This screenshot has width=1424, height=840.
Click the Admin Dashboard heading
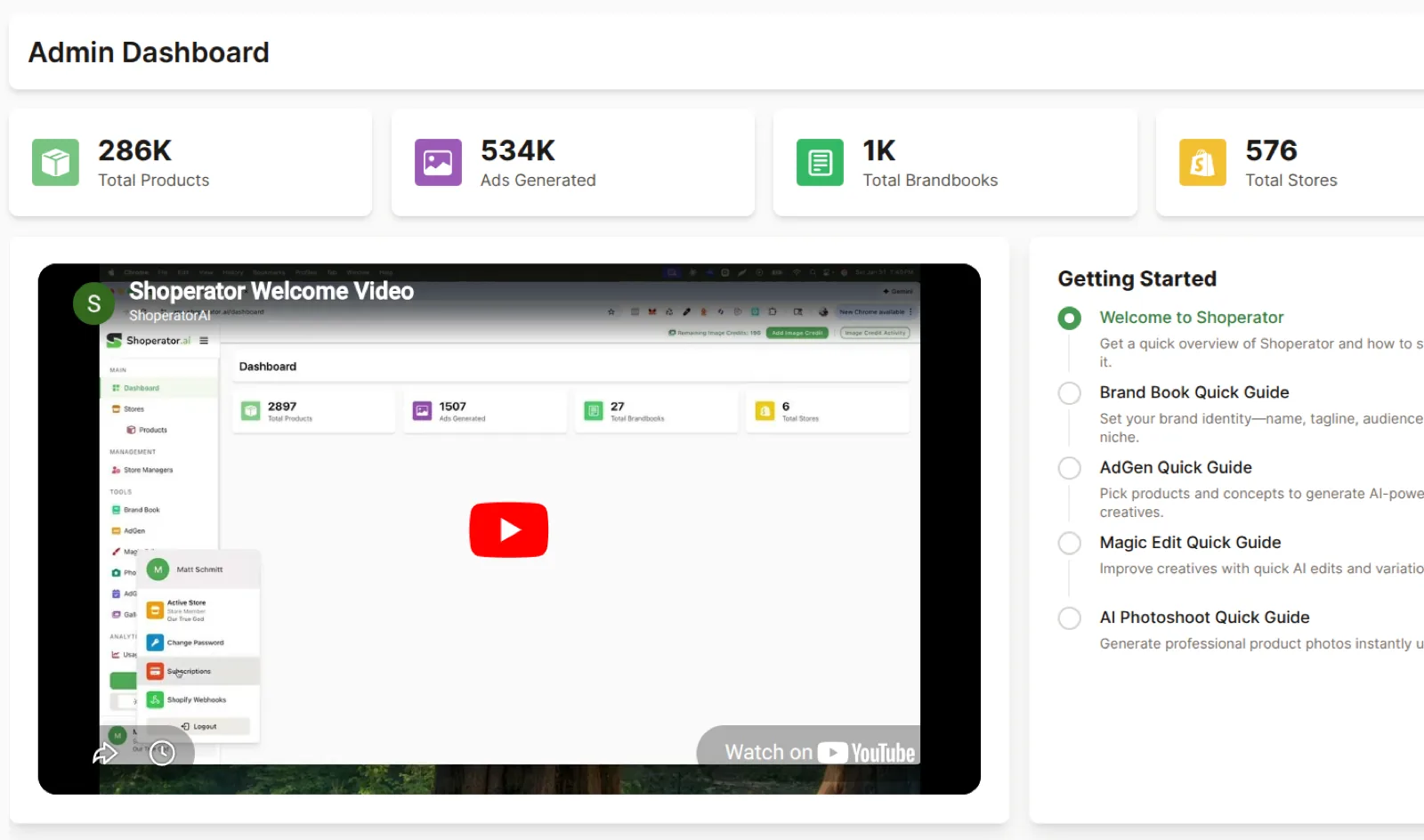coord(149,52)
